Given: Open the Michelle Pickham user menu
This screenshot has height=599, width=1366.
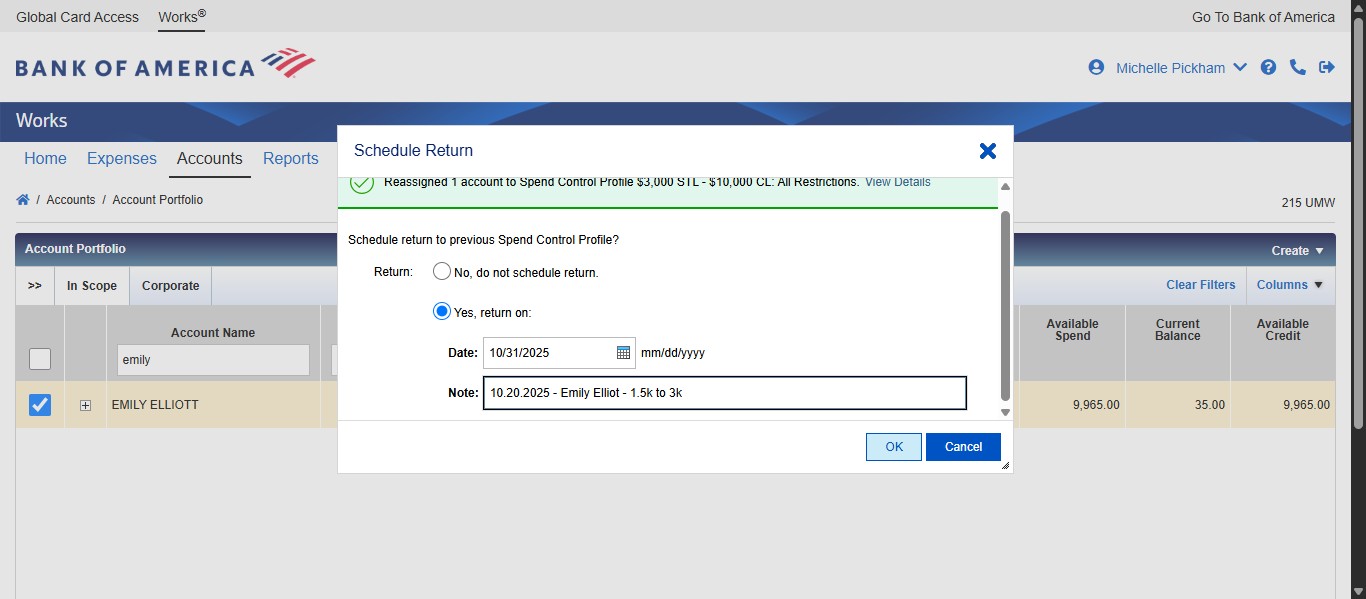Looking at the screenshot, I should (x=1180, y=68).
